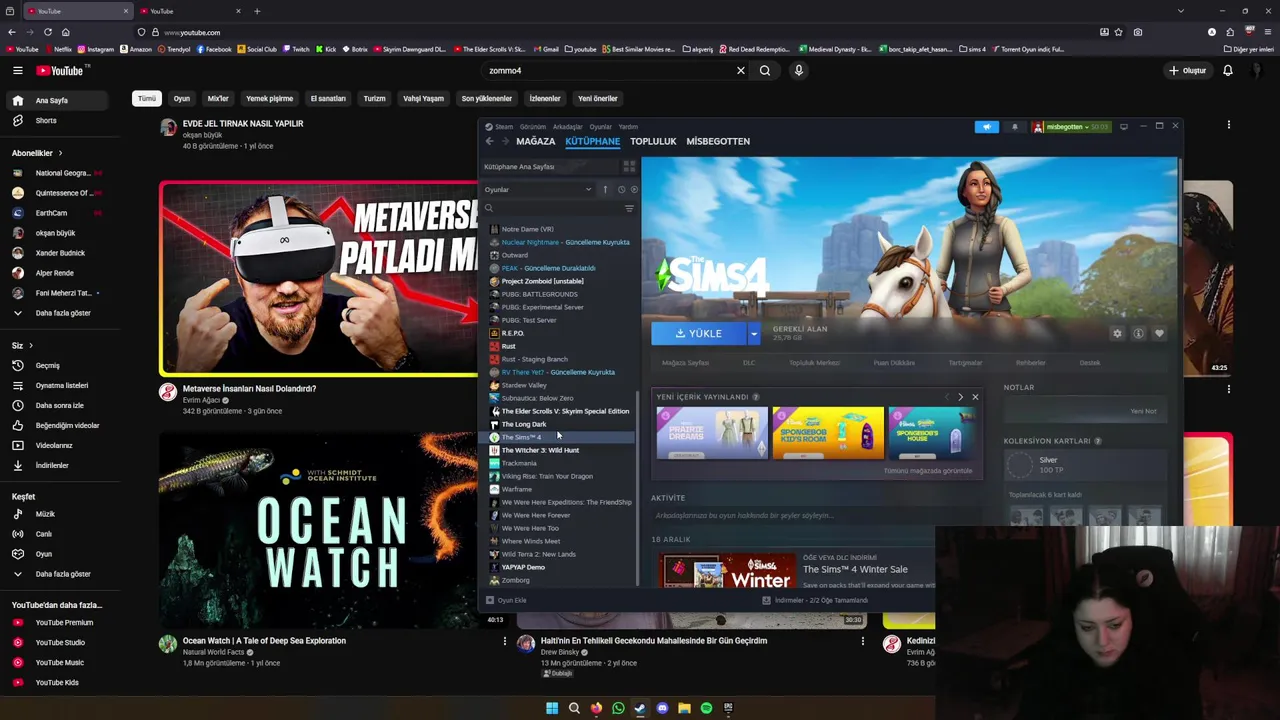Open advanced filter options in Steam library search
This screenshot has height=720, width=1280.
pyautogui.click(x=629, y=208)
